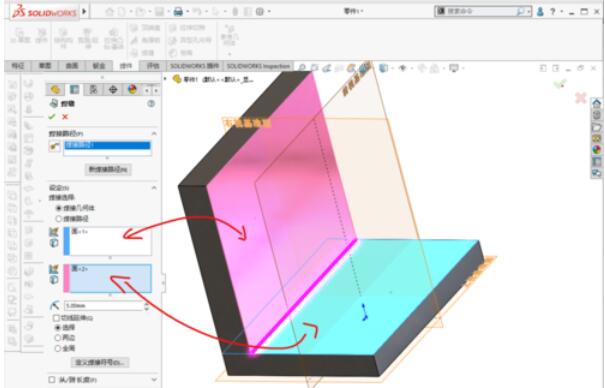Expand the 从/到长度 section chevron
The width and height of the screenshot is (605, 388).
(154, 380)
